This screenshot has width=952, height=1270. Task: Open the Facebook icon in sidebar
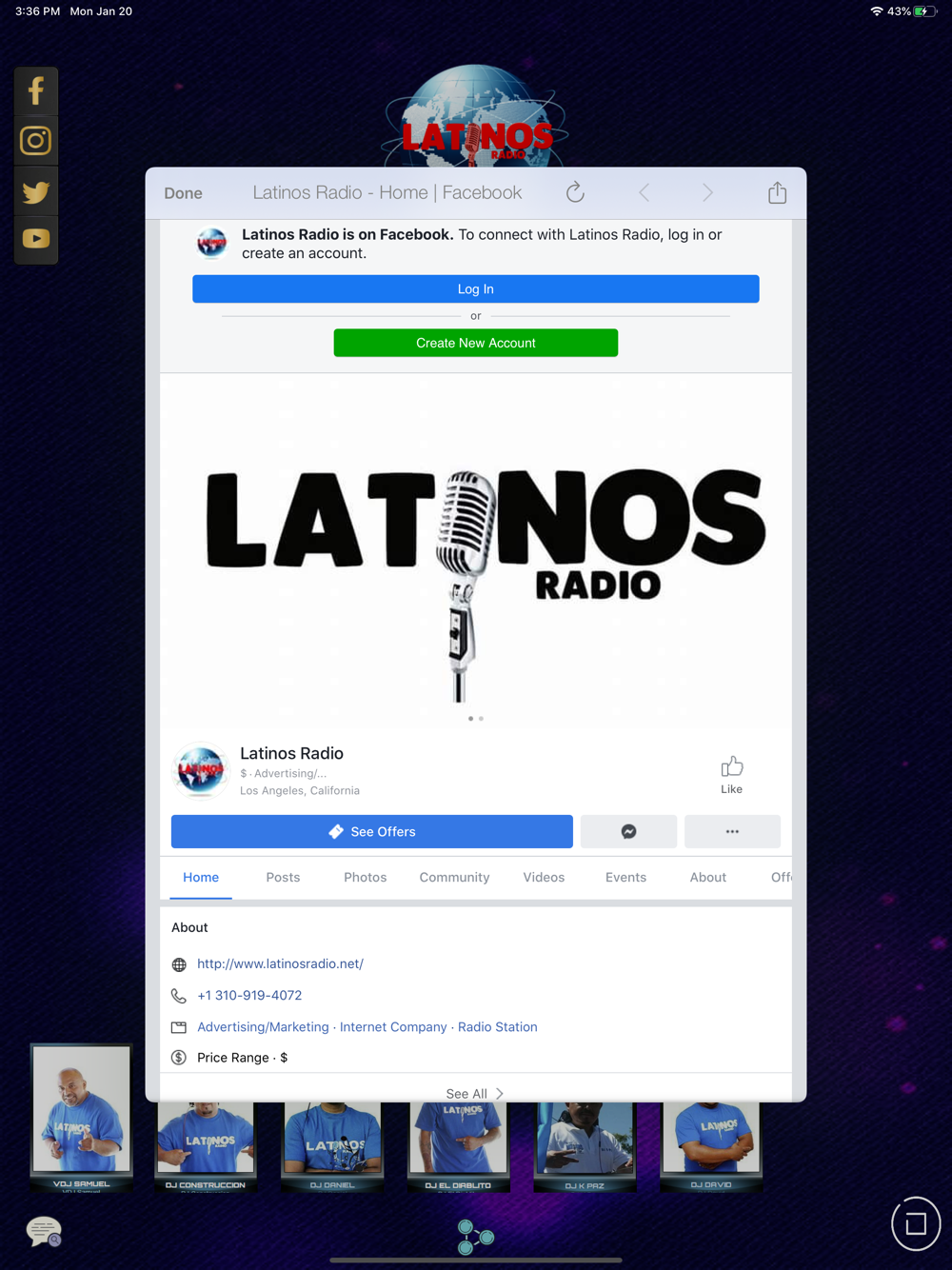(36, 91)
